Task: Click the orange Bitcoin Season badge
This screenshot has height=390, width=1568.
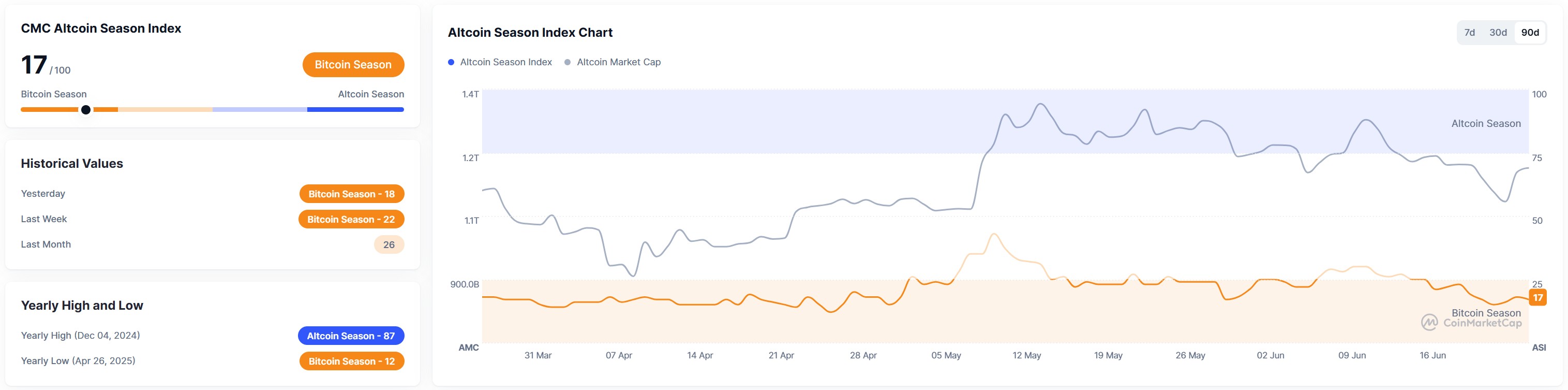Action: (x=353, y=65)
